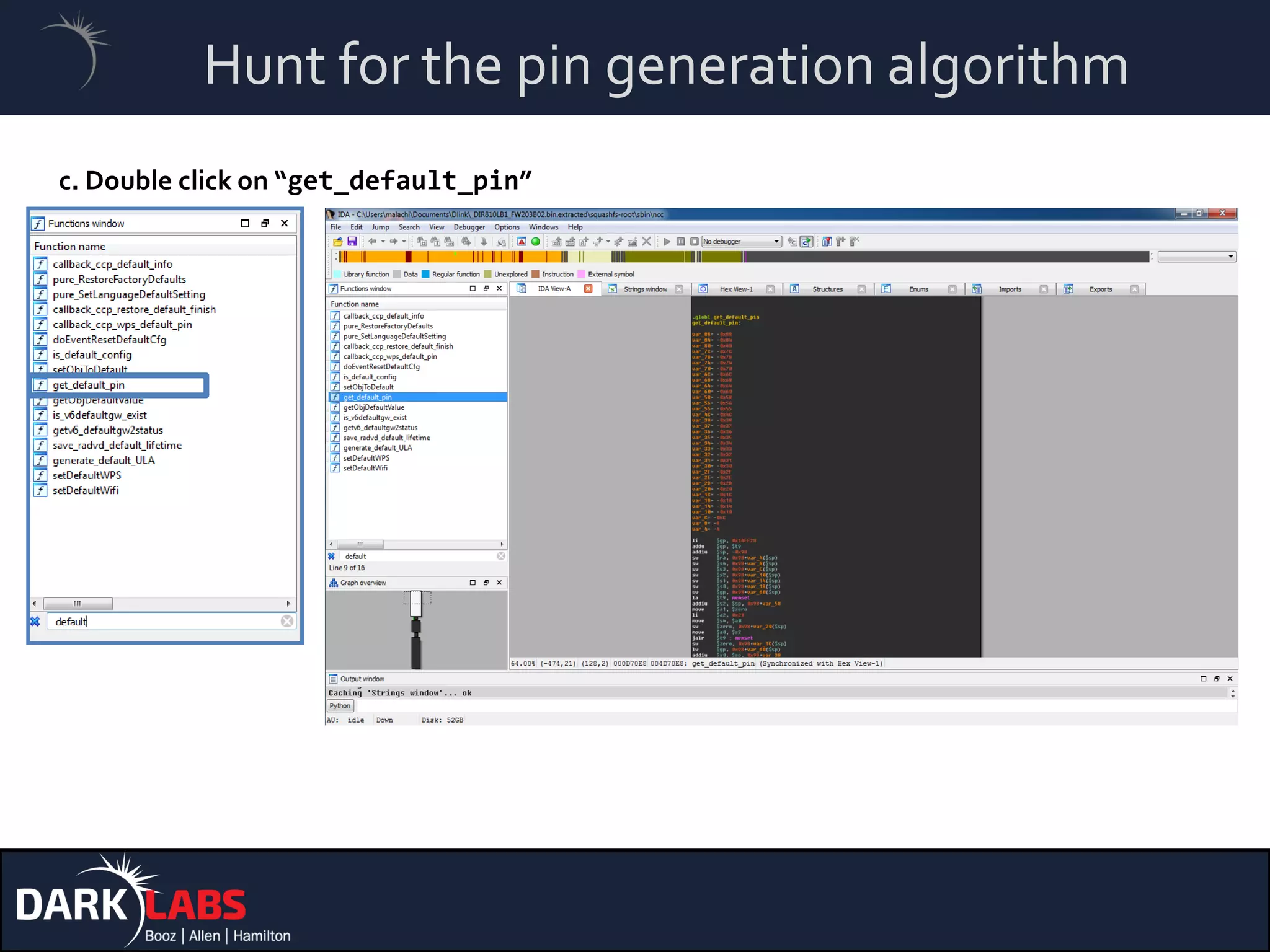Viewport: 1270px width, 952px height.
Task: Click the graph overview thumbnail node
Action: pos(416,604)
